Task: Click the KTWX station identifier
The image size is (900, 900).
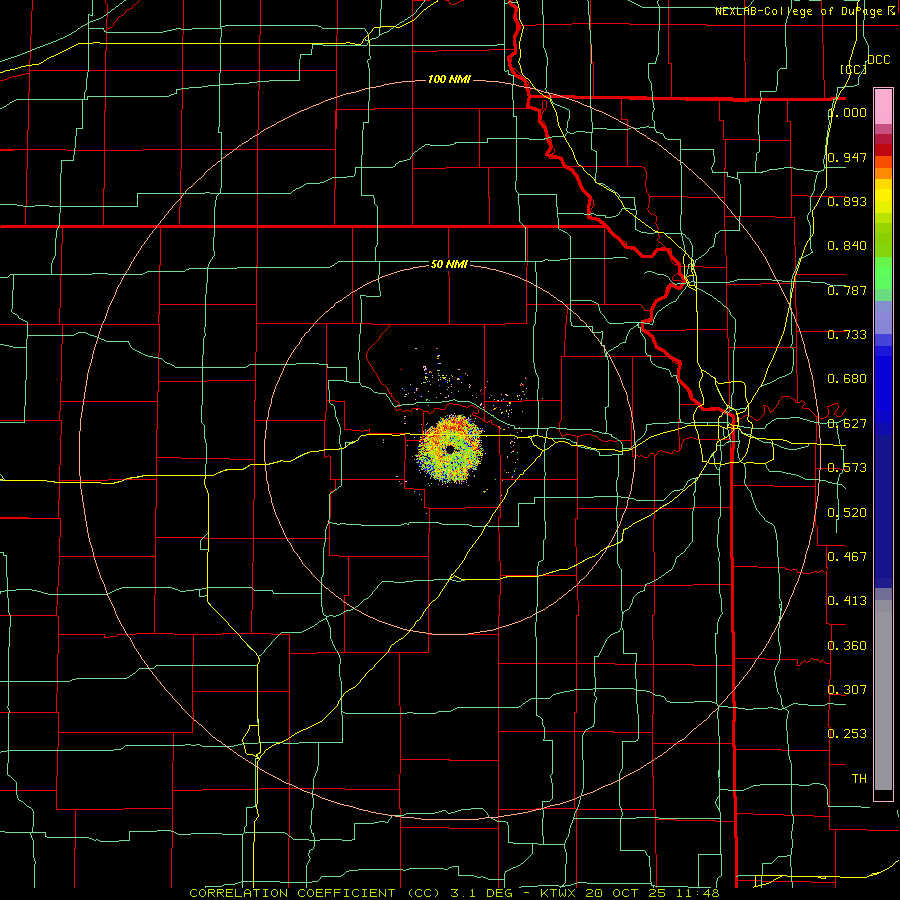Action: click(560, 893)
